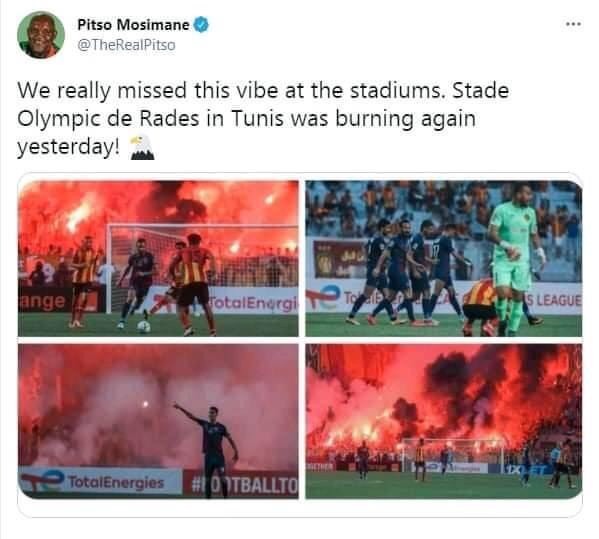The height and width of the screenshot is (539, 599).
Task: Open bottom-right wide stadium flares photo
Action: 444,421
